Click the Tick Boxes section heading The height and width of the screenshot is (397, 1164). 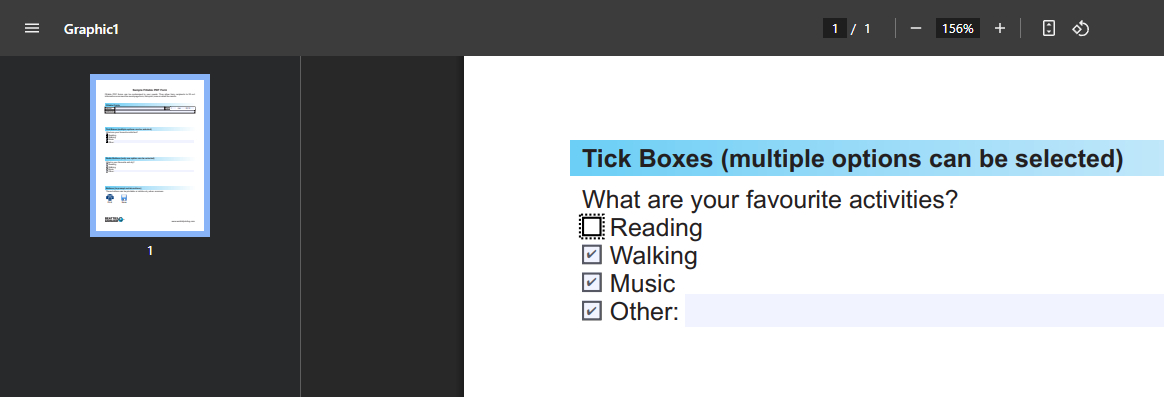[x=852, y=158]
